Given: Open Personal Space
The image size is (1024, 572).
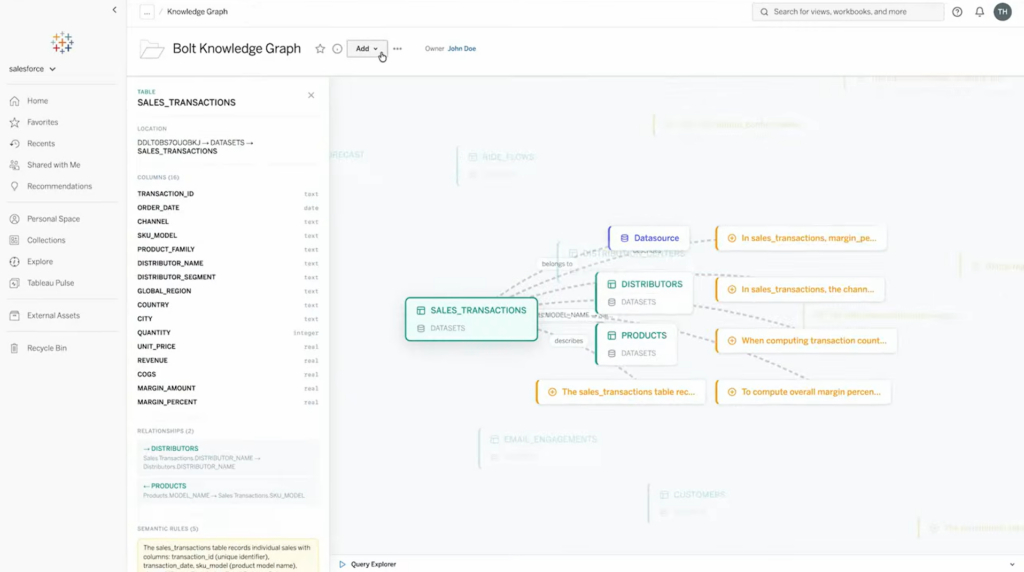Looking at the screenshot, I should pyautogui.click(x=54, y=219).
